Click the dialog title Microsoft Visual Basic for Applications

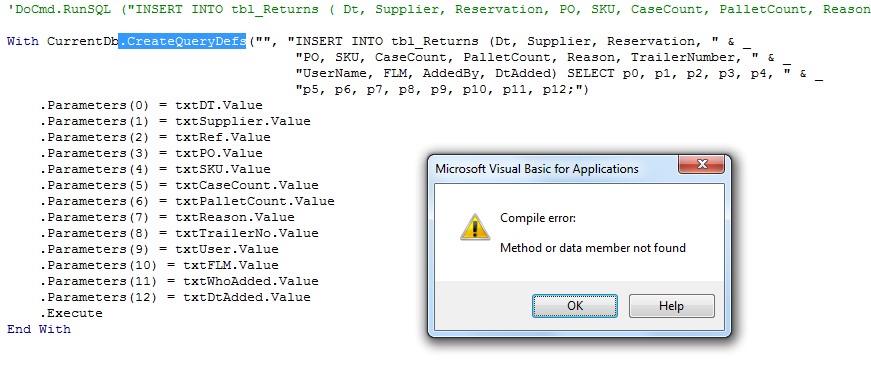pyautogui.click(x=537, y=169)
